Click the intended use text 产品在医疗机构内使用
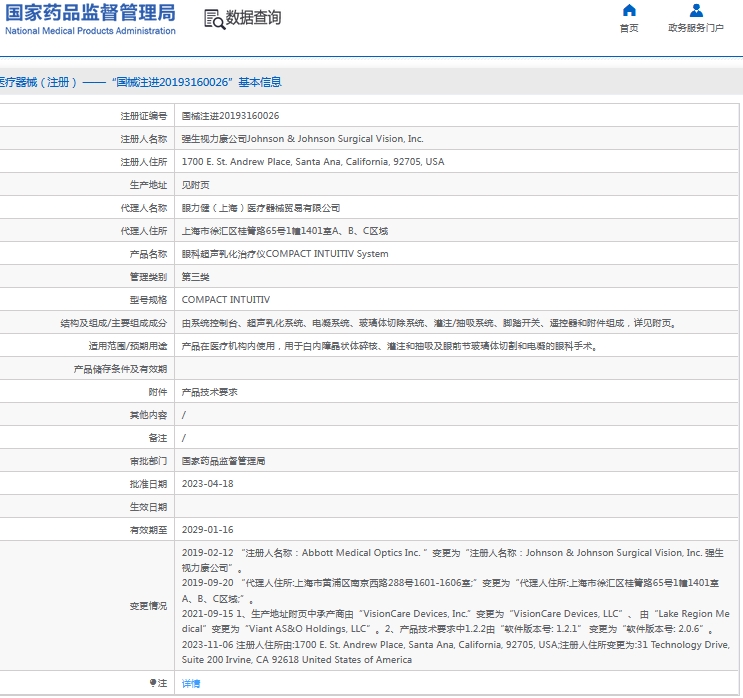 tap(390, 346)
